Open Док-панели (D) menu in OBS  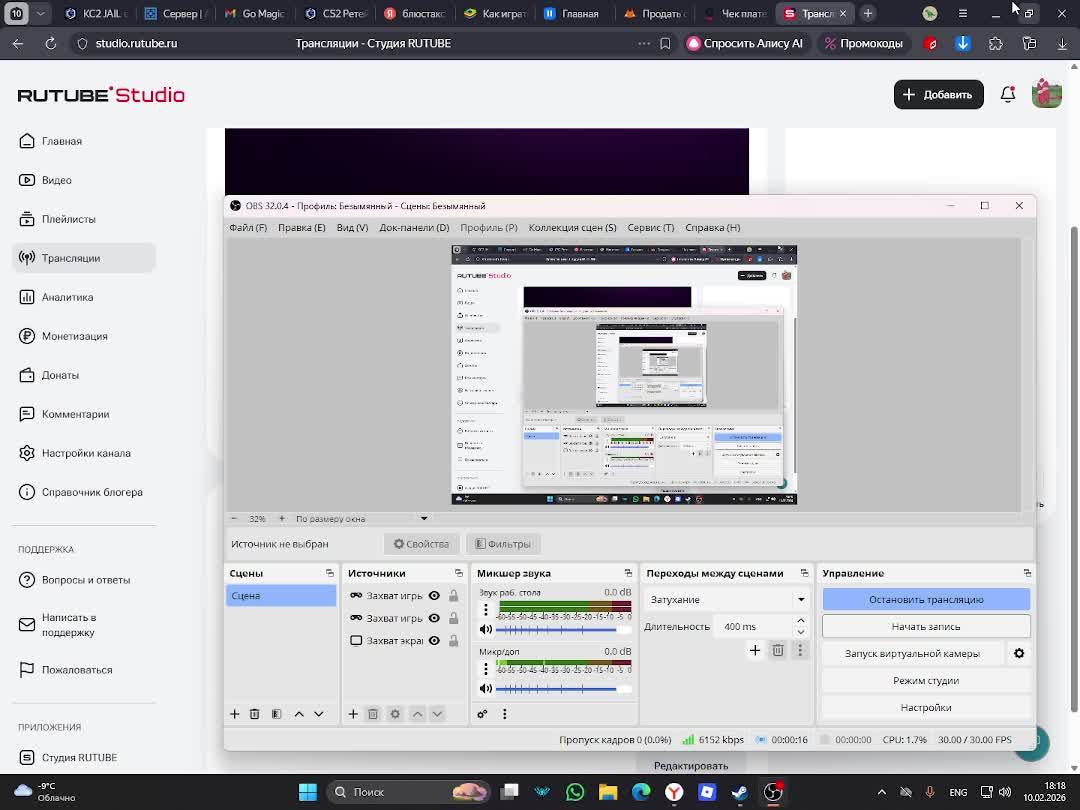coord(415,228)
